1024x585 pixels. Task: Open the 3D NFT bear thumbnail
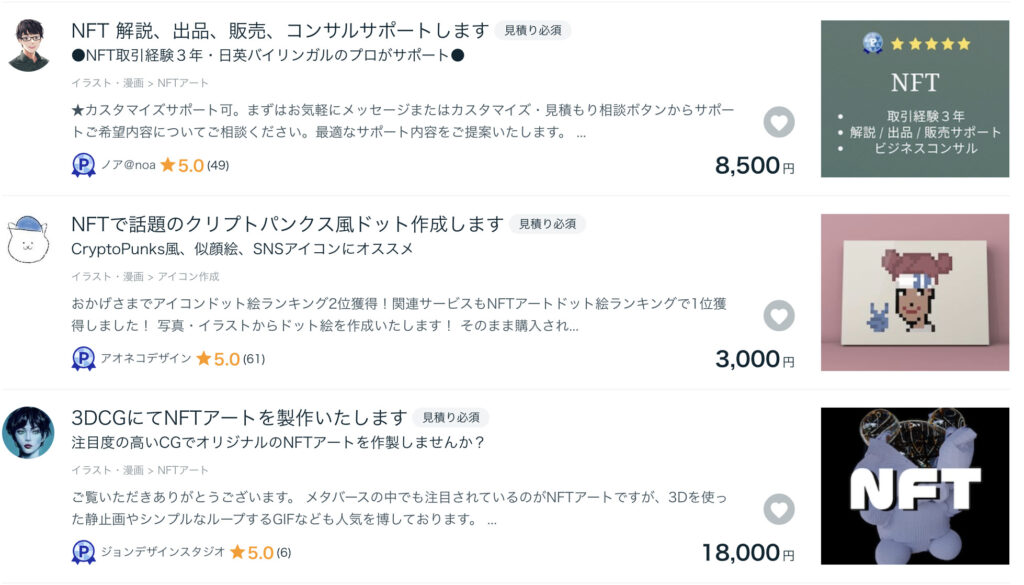(x=915, y=486)
